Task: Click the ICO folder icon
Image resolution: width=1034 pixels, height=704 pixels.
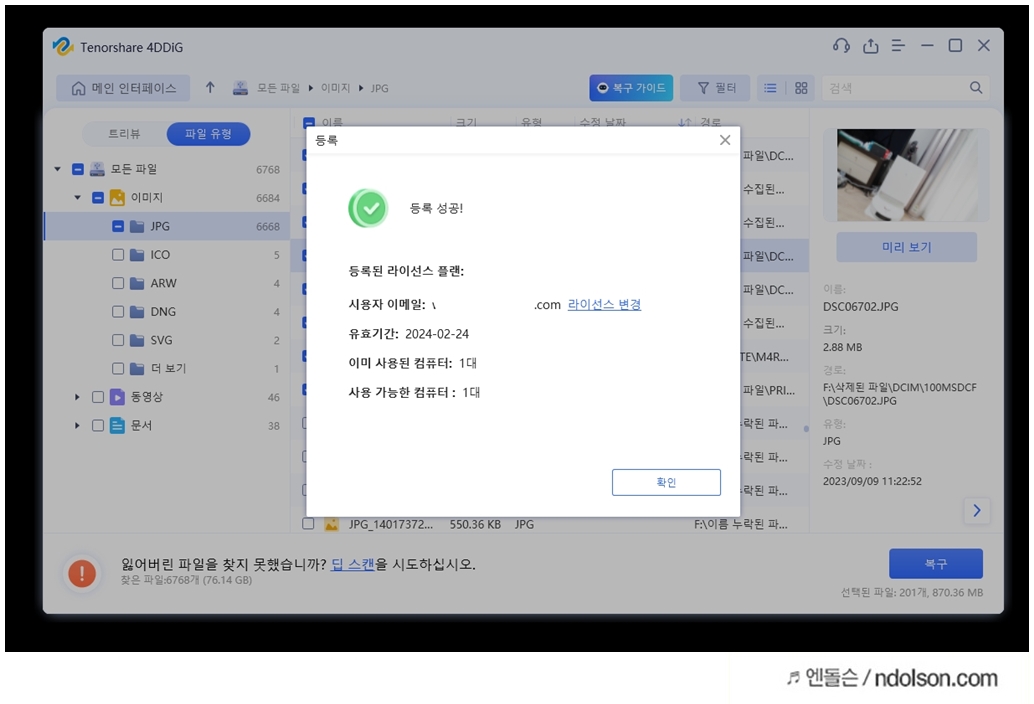Action: coord(137,254)
